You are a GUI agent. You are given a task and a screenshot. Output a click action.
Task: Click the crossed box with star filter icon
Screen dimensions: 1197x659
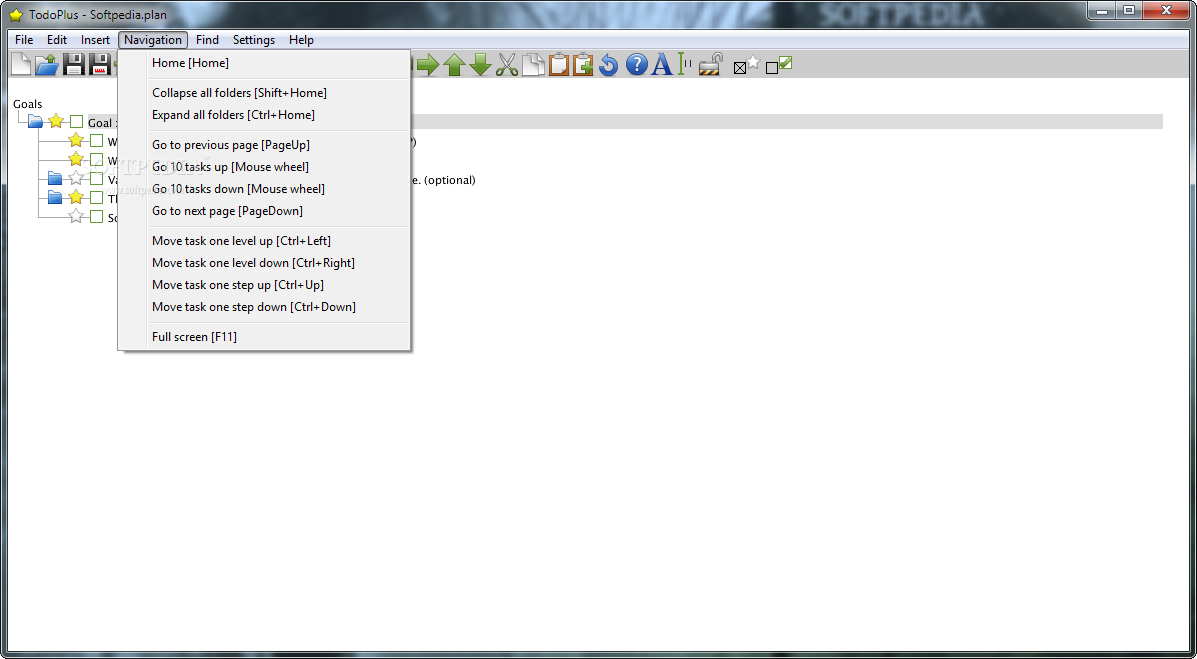747,65
